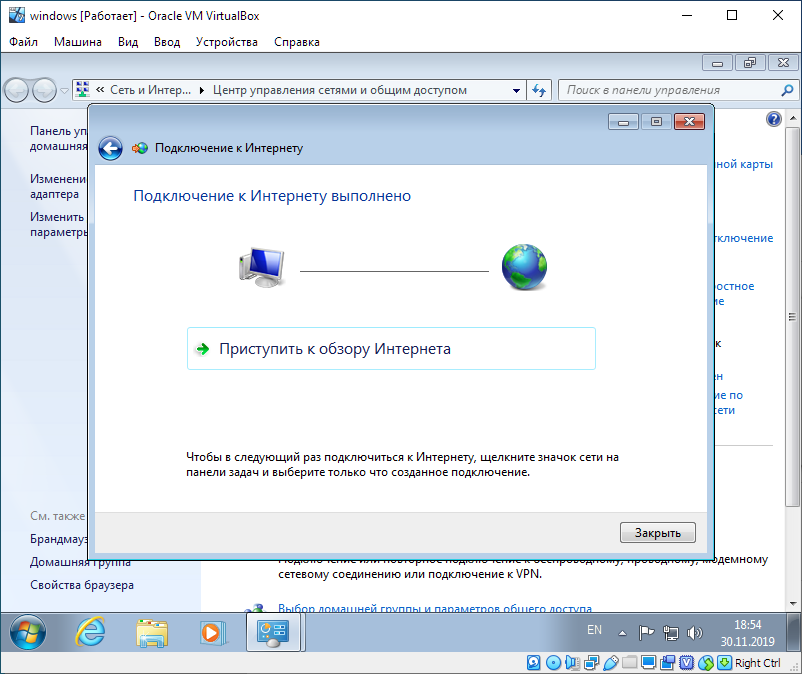
Task: Click the Закрыть button
Action: pos(658,533)
